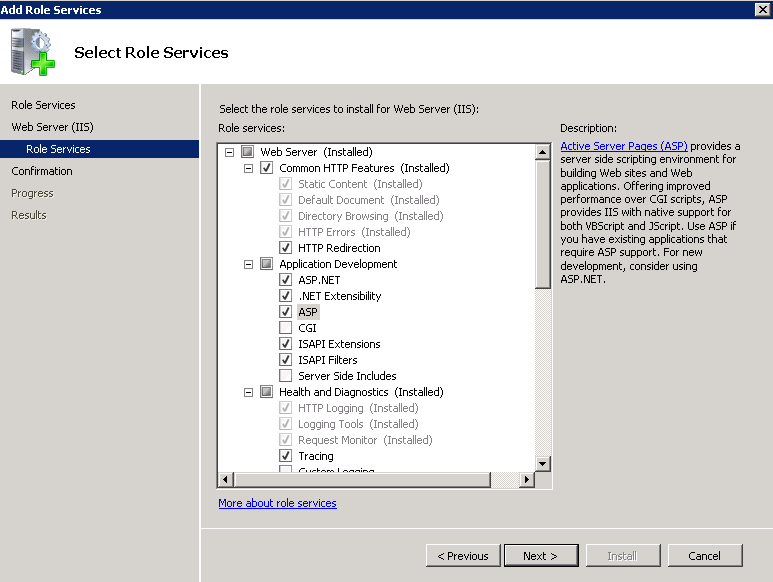Collapse the Application Development node
Screen dimensions: 773x582
(x=248, y=264)
